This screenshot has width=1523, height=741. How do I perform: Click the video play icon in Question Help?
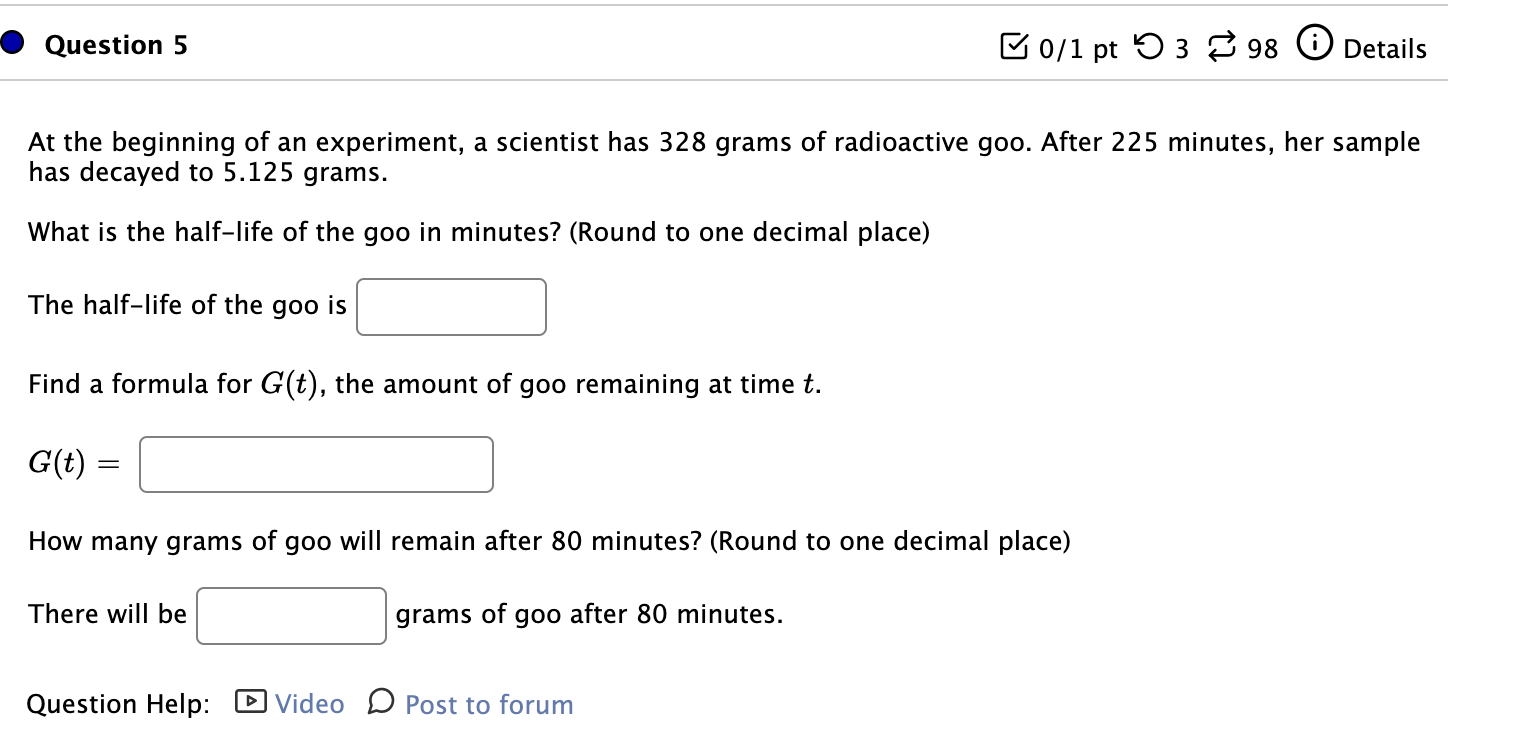248,703
